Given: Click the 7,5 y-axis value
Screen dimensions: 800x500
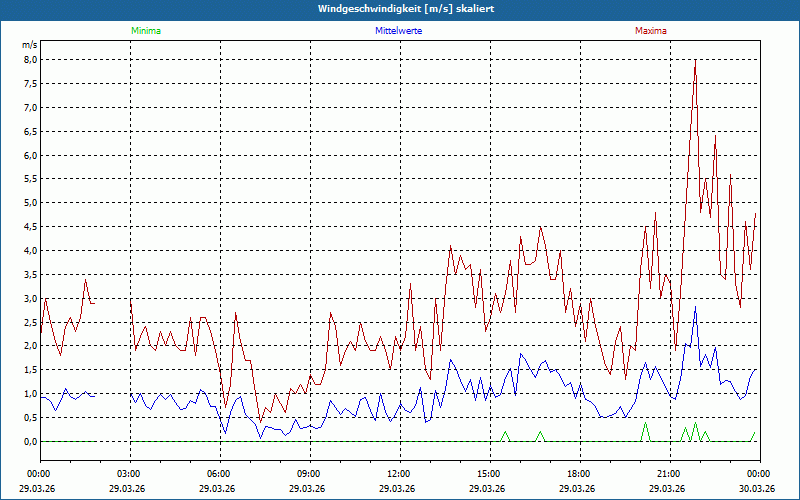Looking at the screenshot, I should [30, 84].
